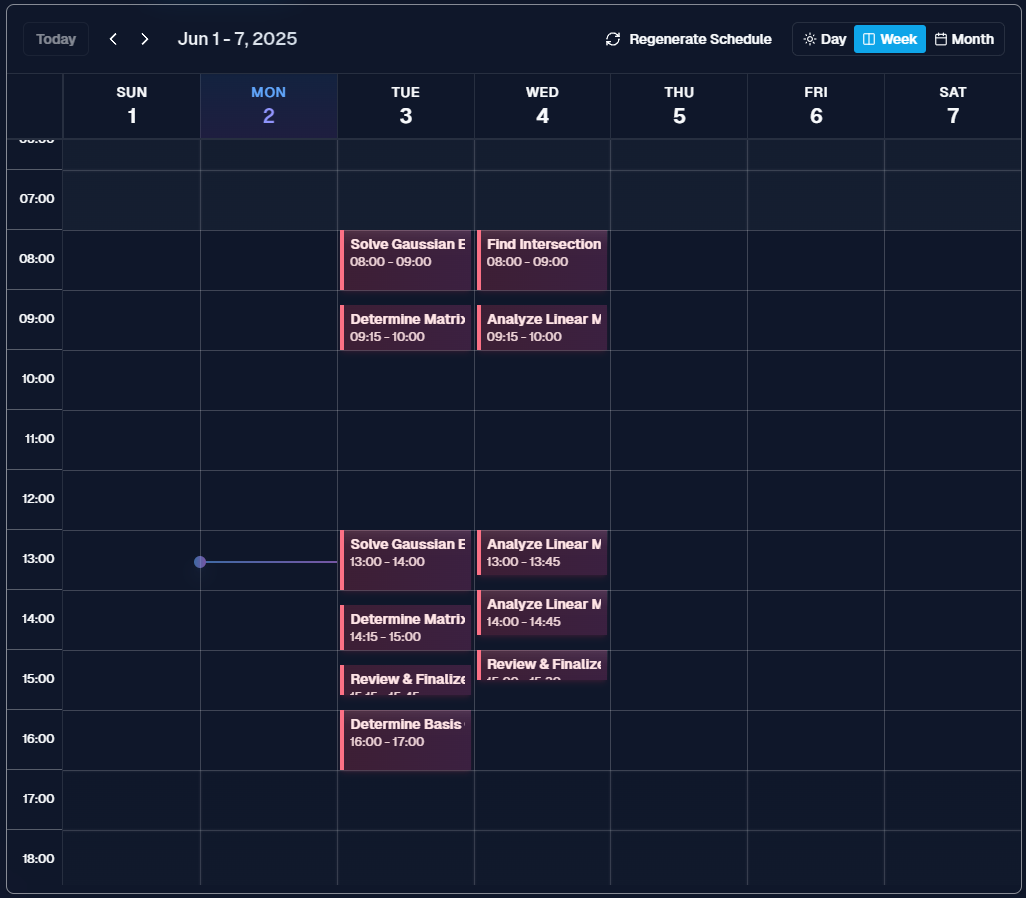Image resolution: width=1026 pixels, height=898 pixels.
Task: Switch to Week view
Action: coord(889,39)
